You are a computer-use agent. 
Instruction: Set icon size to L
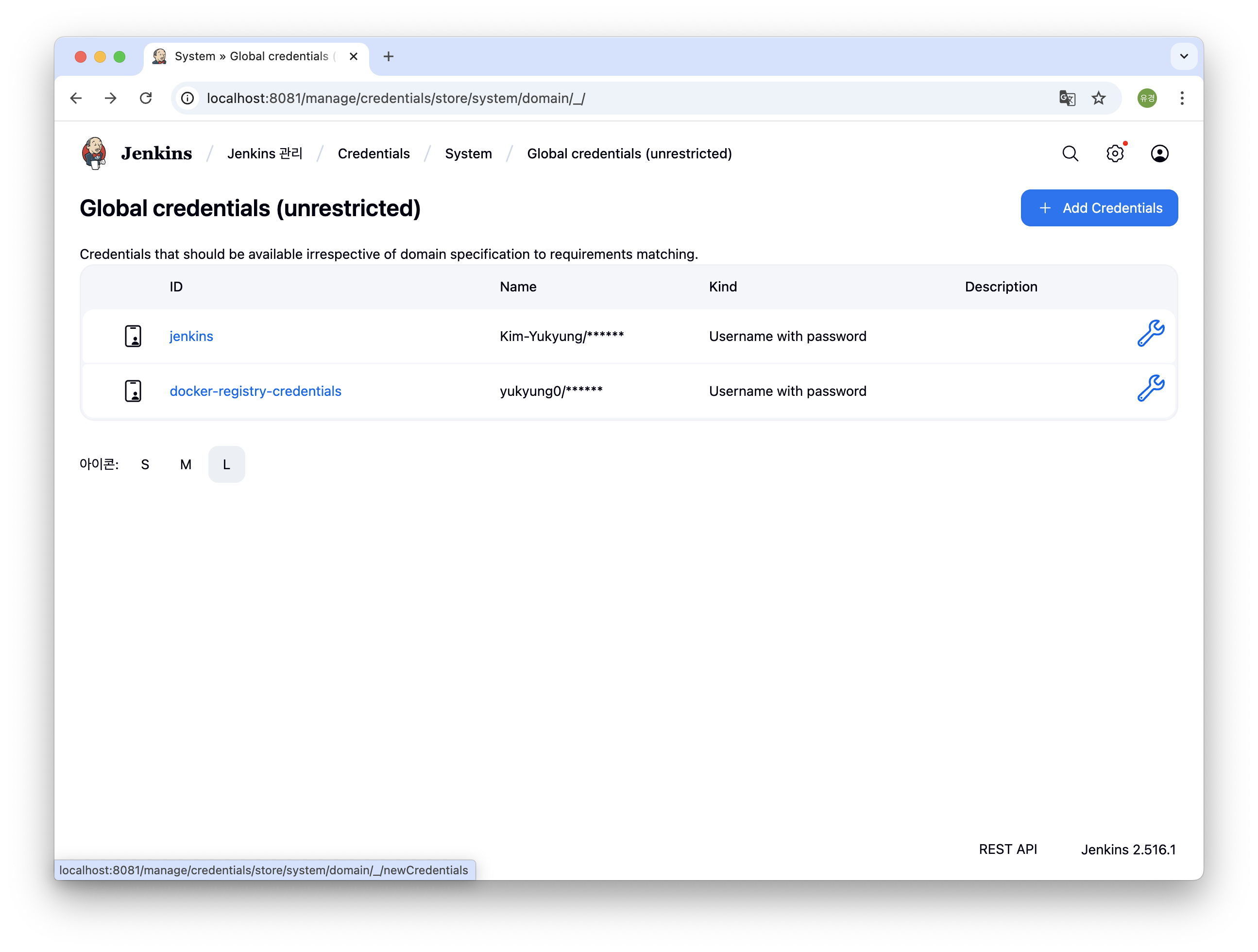tap(226, 465)
